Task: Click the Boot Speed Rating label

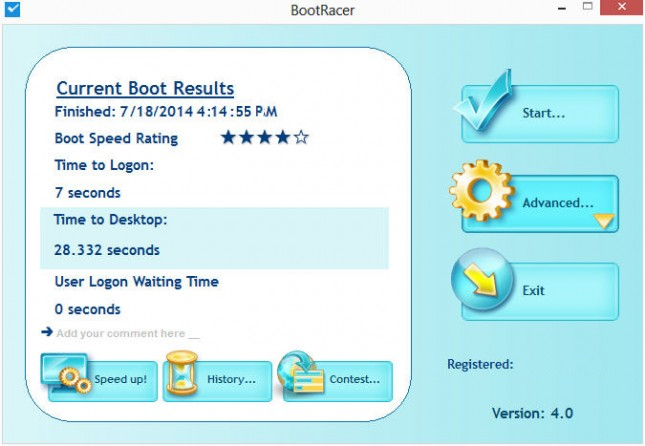Action: [116, 139]
